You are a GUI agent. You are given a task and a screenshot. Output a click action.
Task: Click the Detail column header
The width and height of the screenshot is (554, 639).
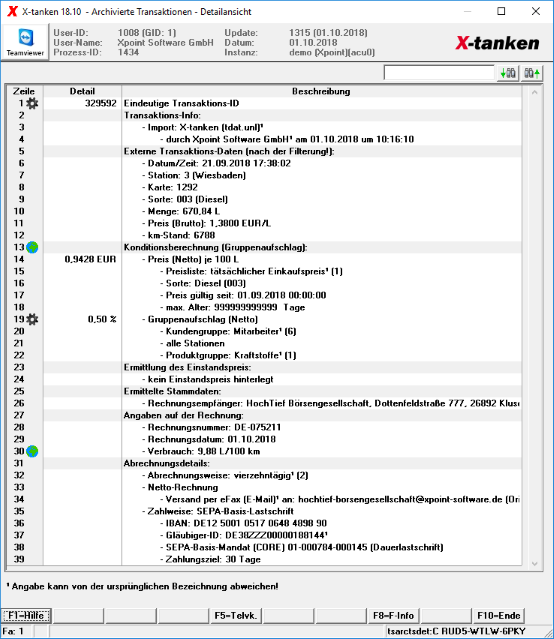coord(82,91)
